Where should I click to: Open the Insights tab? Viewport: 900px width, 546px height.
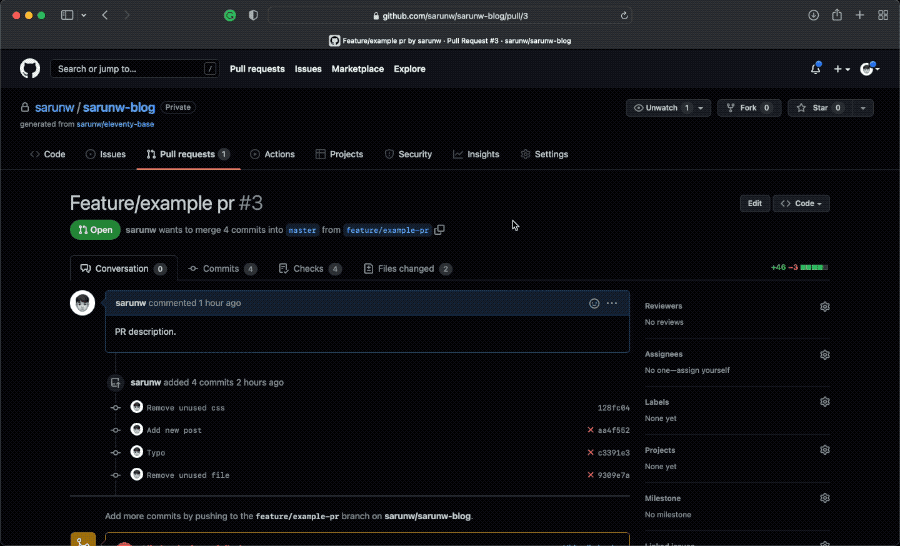point(476,154)
